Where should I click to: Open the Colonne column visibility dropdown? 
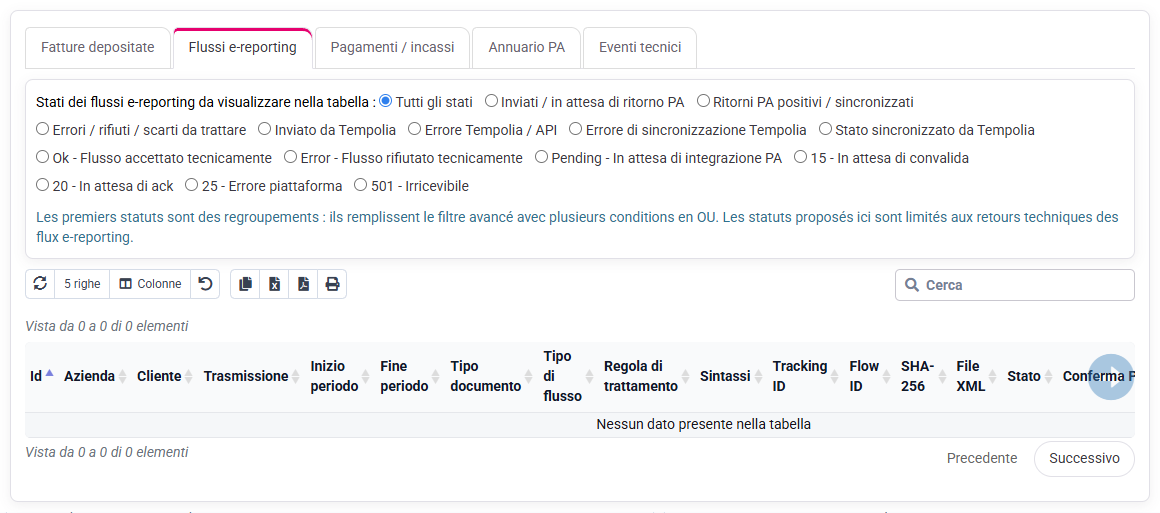pos(150,284)
